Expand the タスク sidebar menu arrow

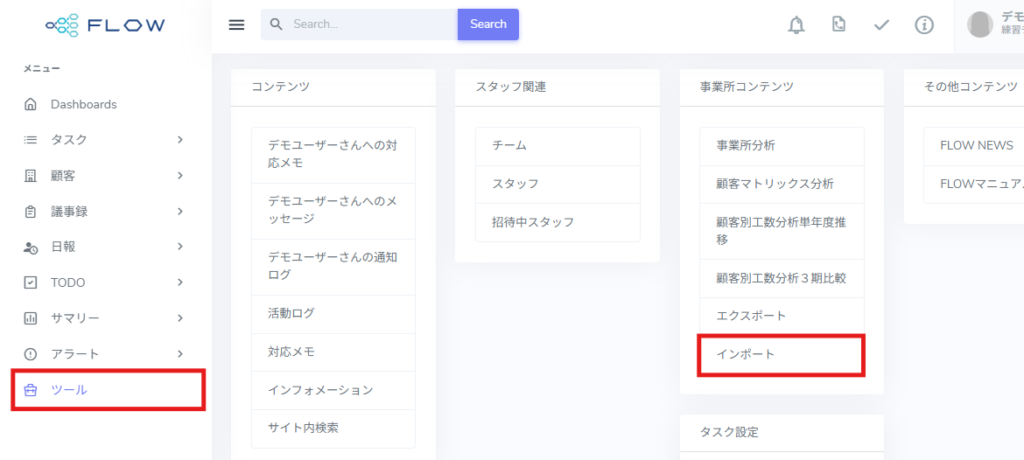180,140
